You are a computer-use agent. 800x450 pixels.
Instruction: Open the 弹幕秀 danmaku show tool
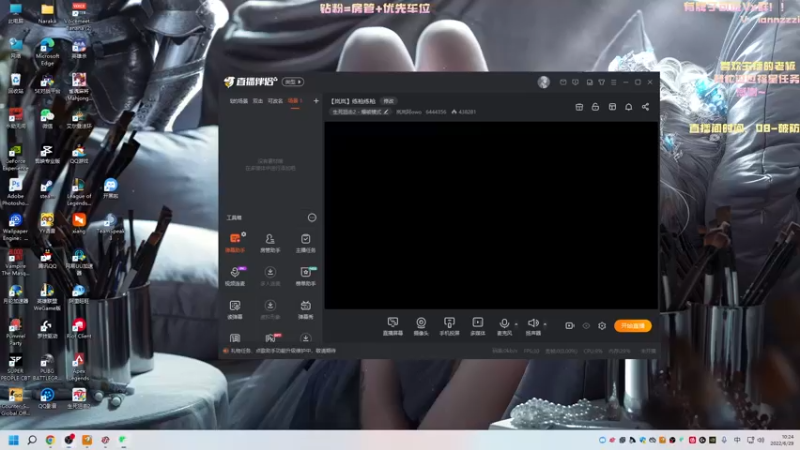tap(305, 309)
